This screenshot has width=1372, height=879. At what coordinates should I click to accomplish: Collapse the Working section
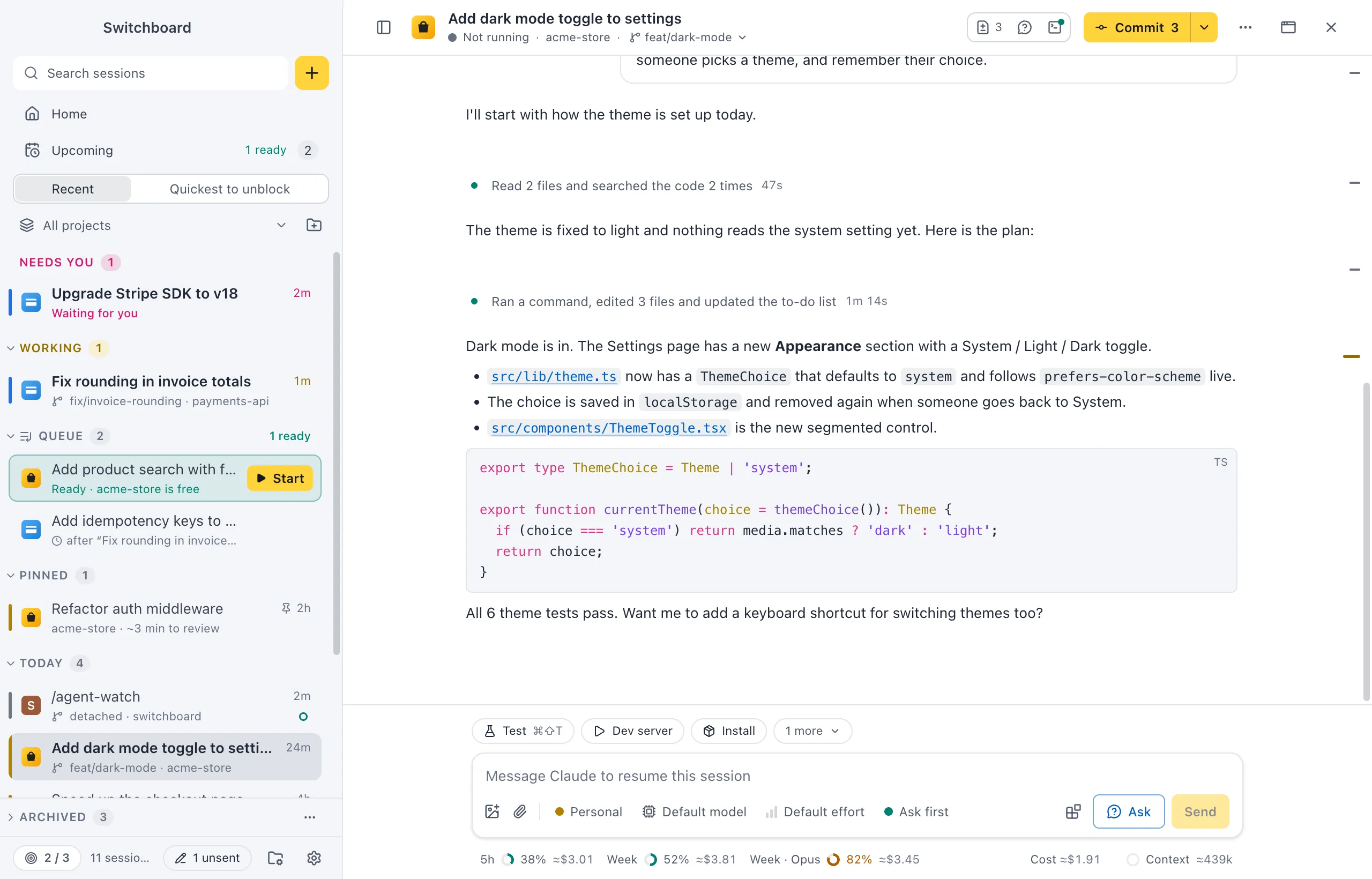pos(11,348)
